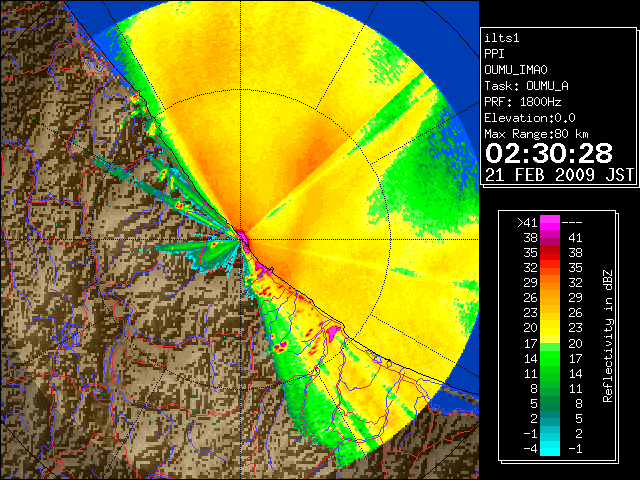This screenshot has height=480, width=640.
Task: Pick the red legend band beside '35'
Action: pos(550,253)
